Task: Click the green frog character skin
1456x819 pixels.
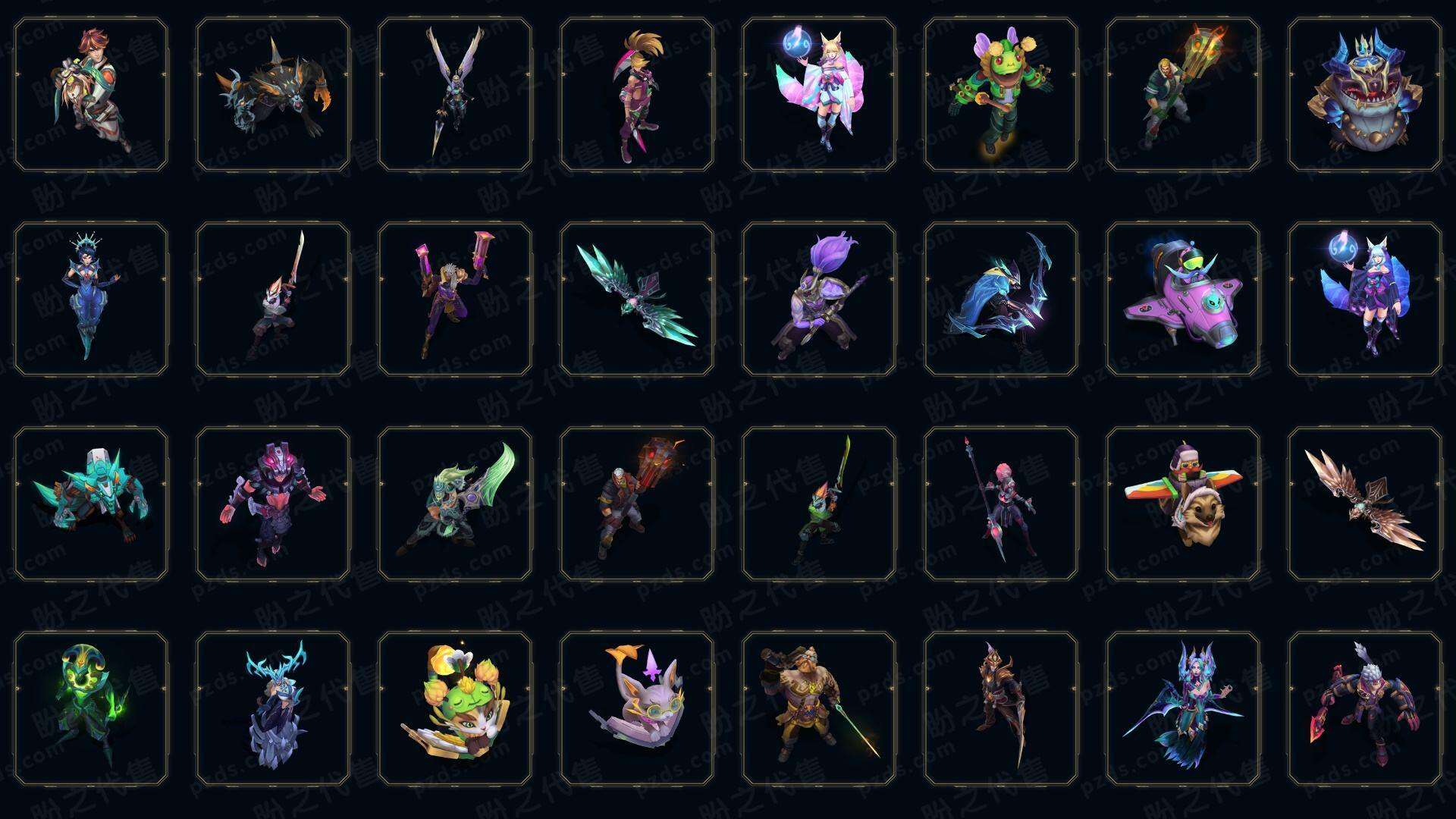Action: coord(1001,95)
